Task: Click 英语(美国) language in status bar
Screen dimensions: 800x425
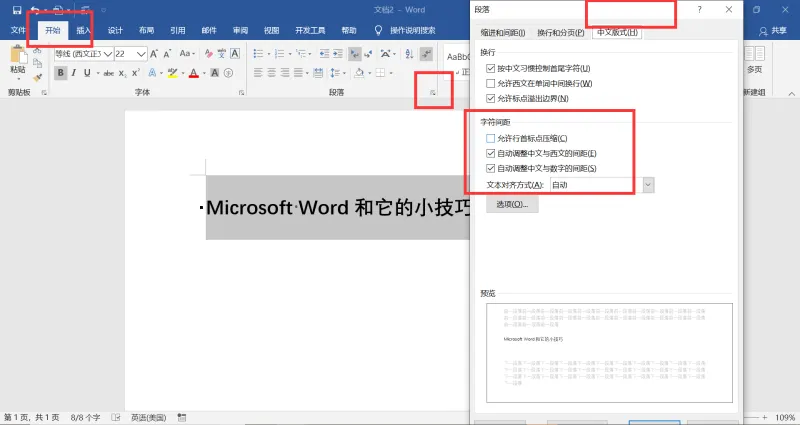Action: point(148,417)
